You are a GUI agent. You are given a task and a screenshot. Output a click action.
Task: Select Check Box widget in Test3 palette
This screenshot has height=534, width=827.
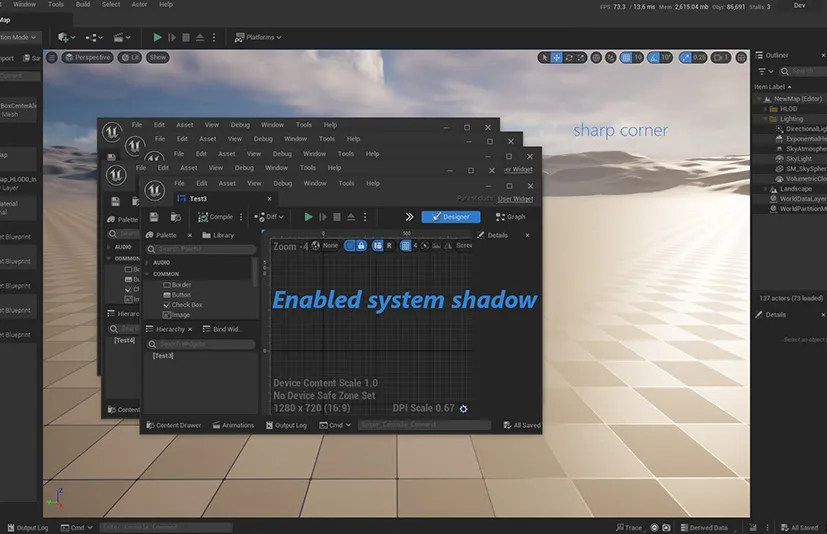tap(182, 305)
